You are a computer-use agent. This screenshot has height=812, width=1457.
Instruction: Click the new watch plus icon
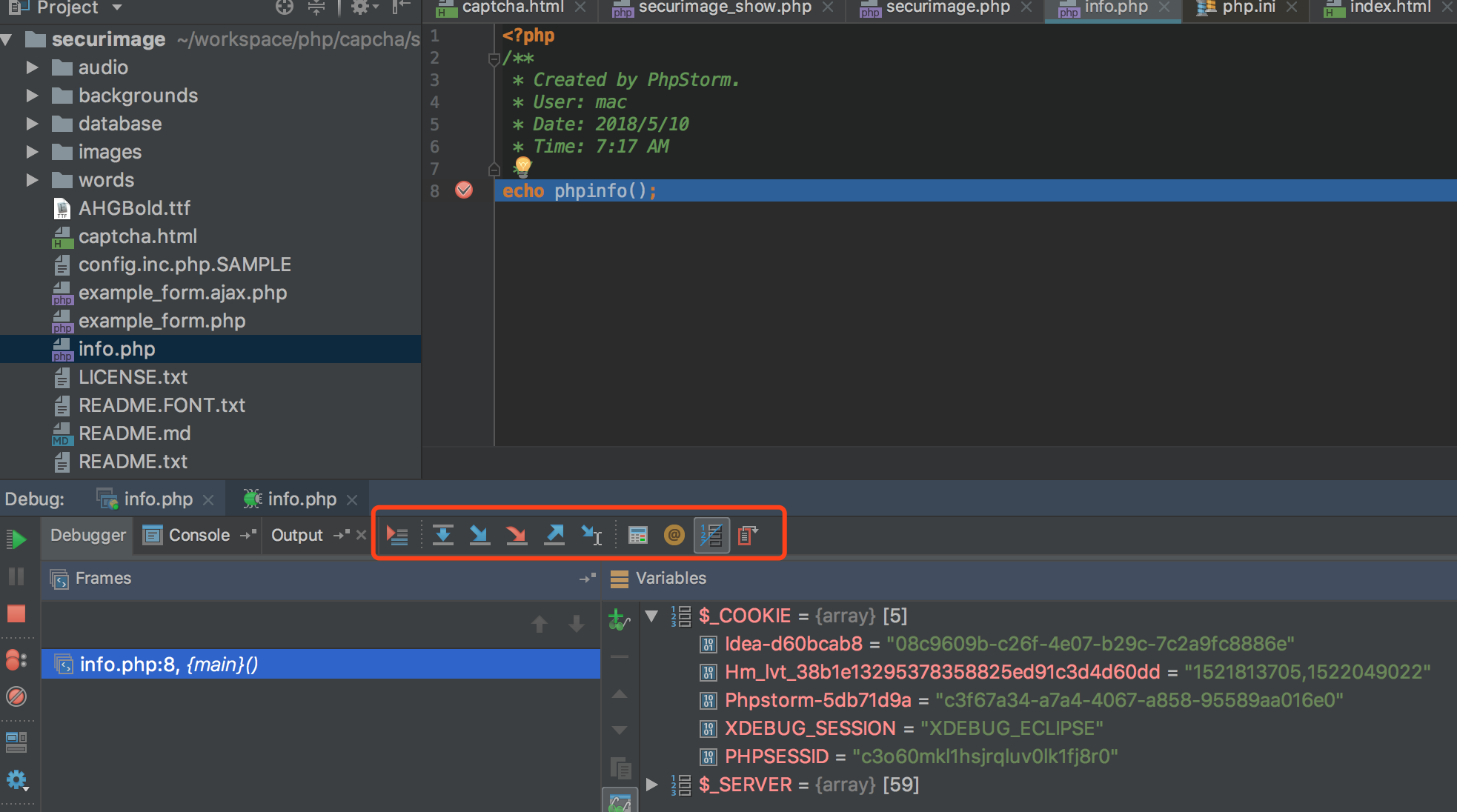point(617,618)
